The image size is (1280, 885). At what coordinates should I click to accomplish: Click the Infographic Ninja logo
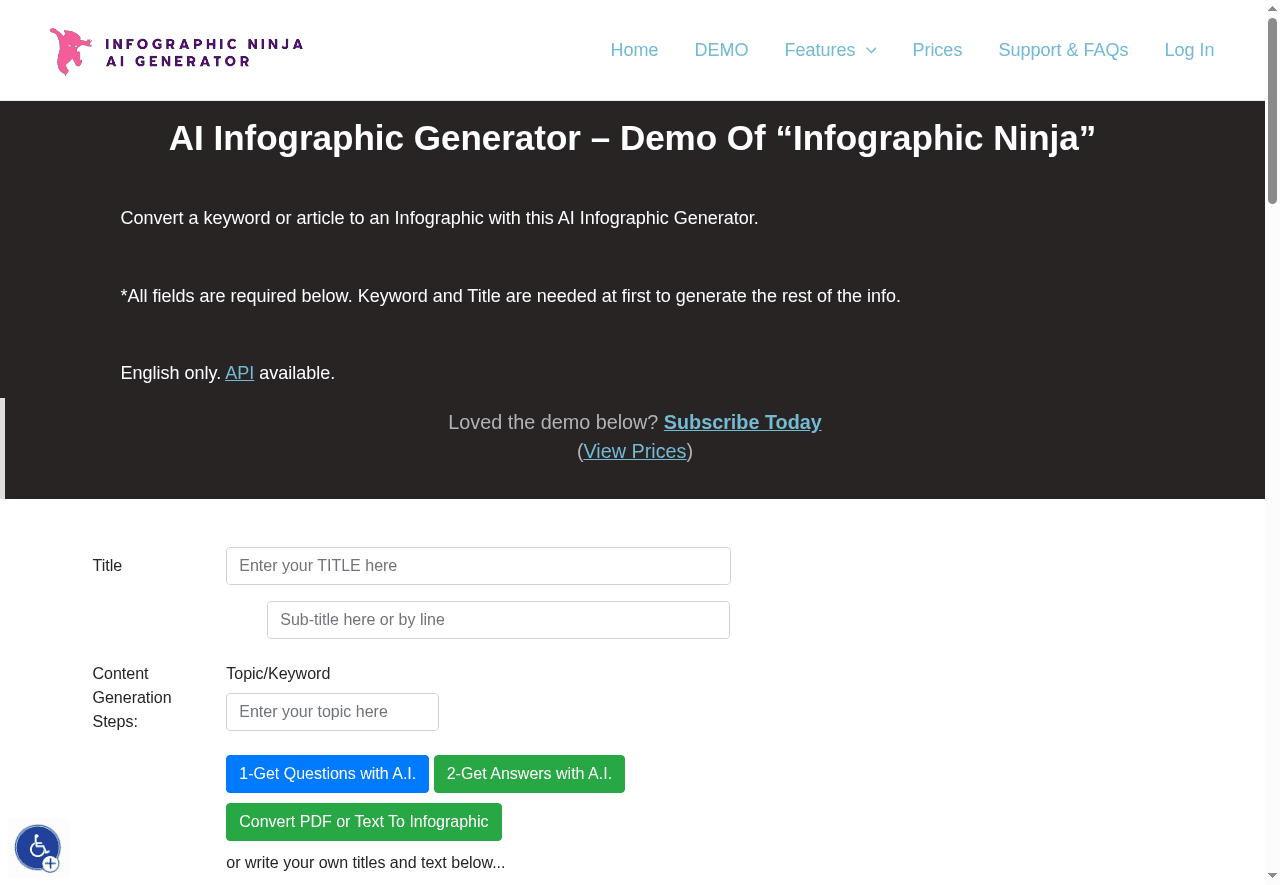pyautogui.click(x=175, y=51)
